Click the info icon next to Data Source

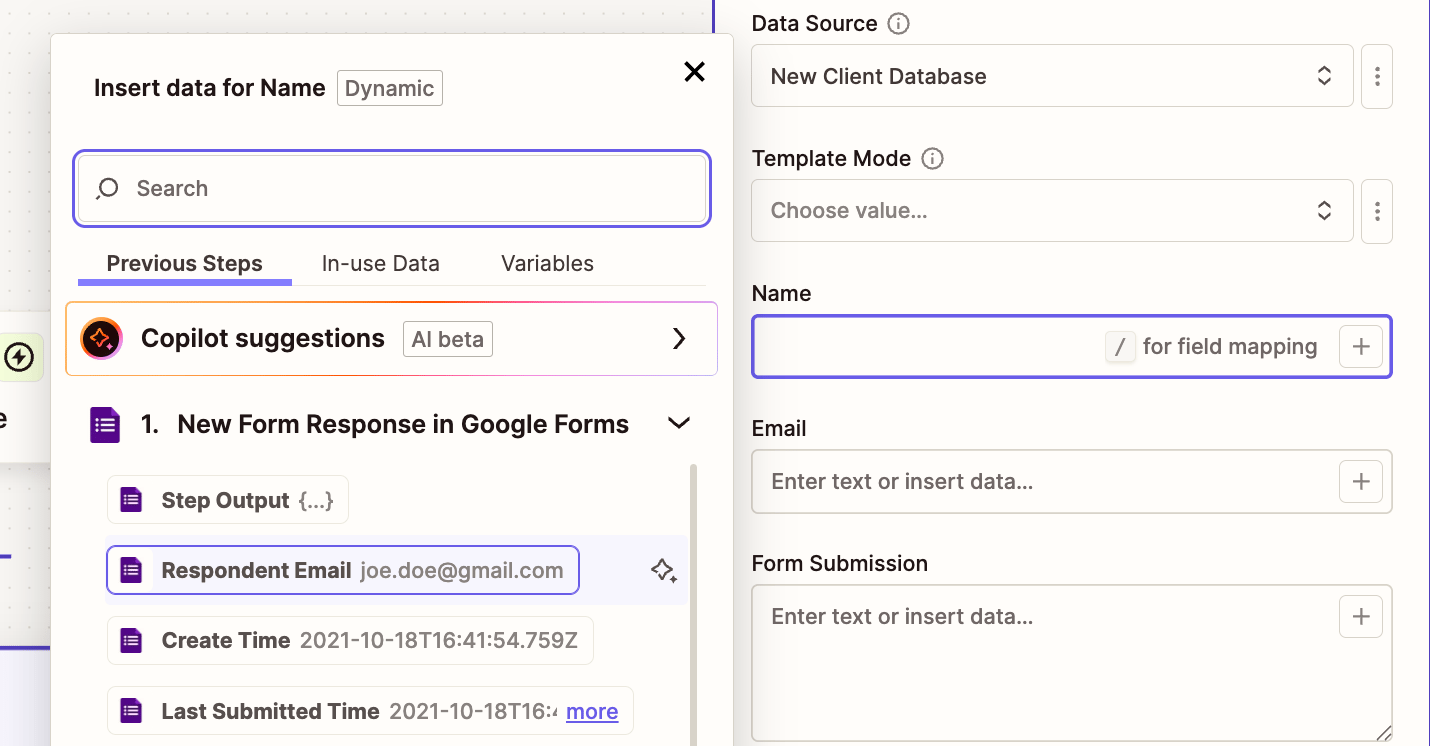(899, 23)
